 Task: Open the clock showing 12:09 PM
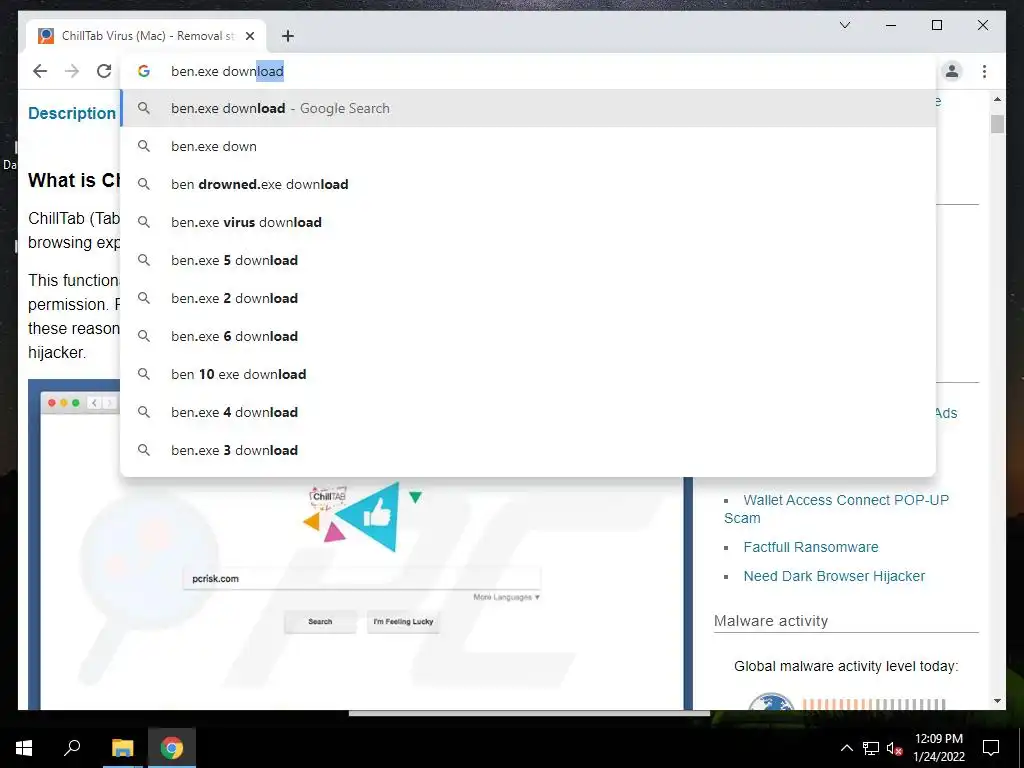point(938,748)
